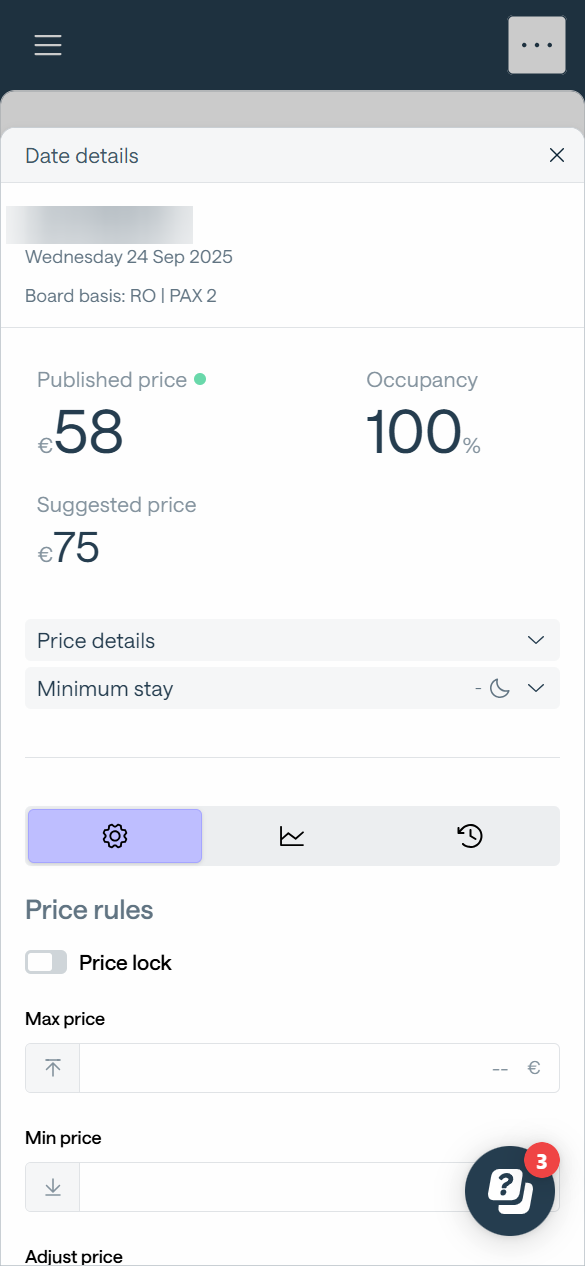Select the gear settings tab
This screenshot has height=1266, width=585.
[x=115, y=836]
